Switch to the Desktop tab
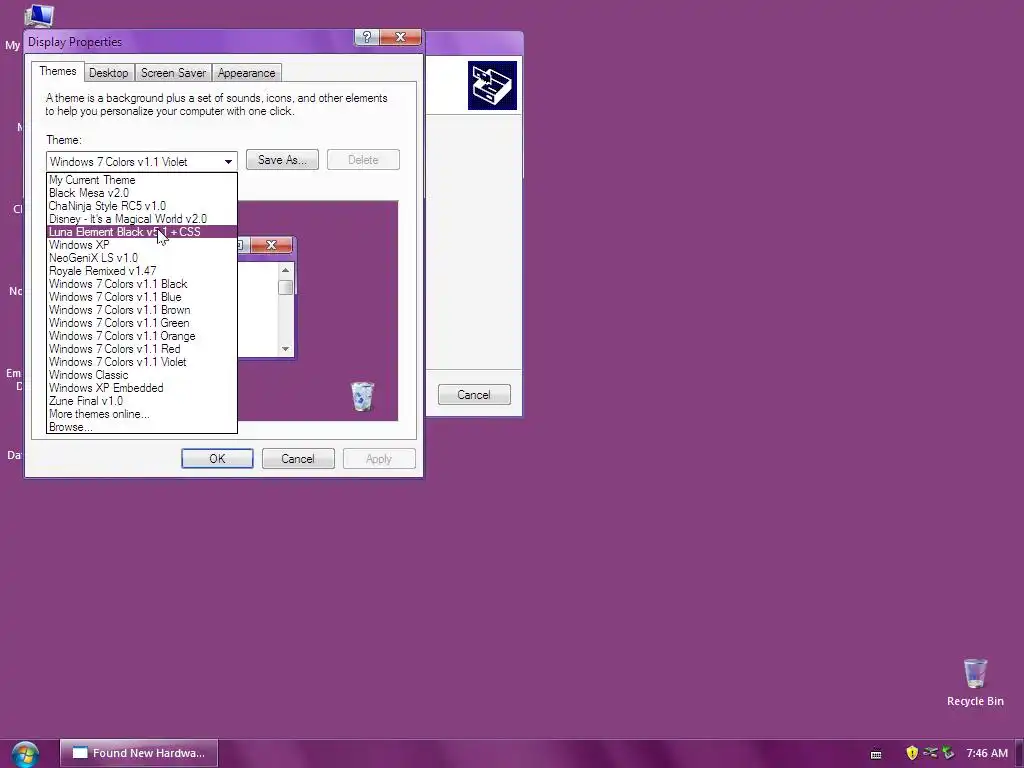Viewport: 1024px width, 768px height. click(108, 72)
